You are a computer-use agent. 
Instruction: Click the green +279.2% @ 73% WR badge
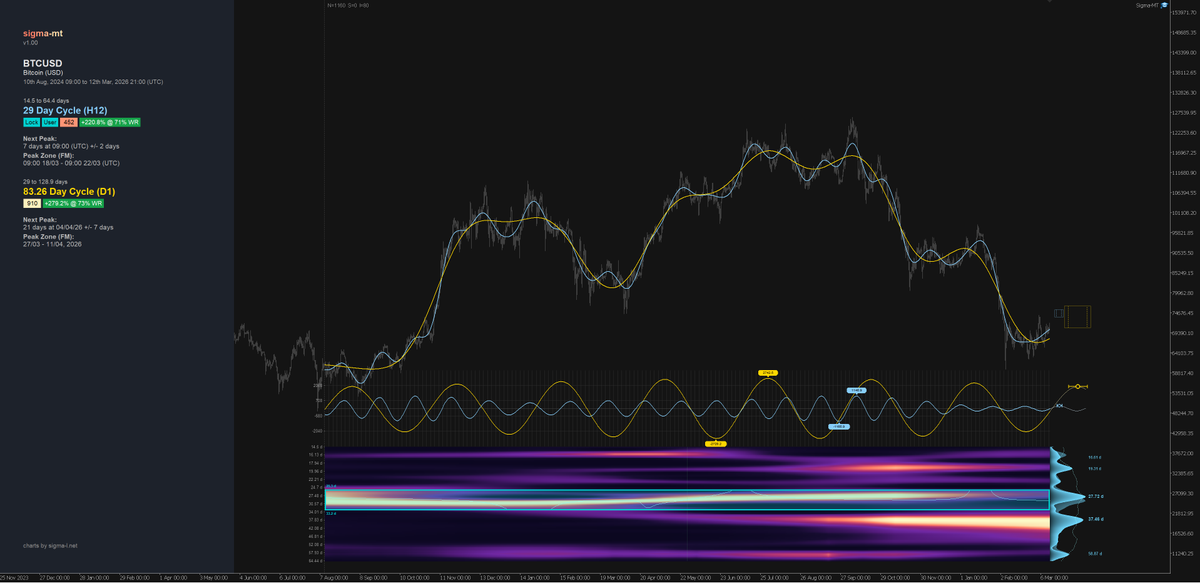pyautogui.click(x=73, y=203)
